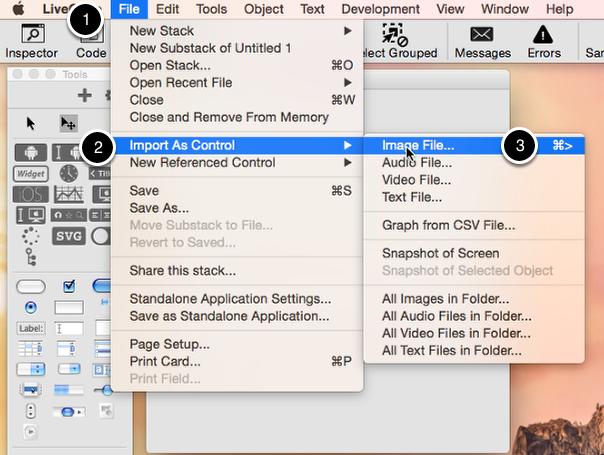Choose Share this stack...
This screenshot has width=604, height=455.
coord(237,270)
